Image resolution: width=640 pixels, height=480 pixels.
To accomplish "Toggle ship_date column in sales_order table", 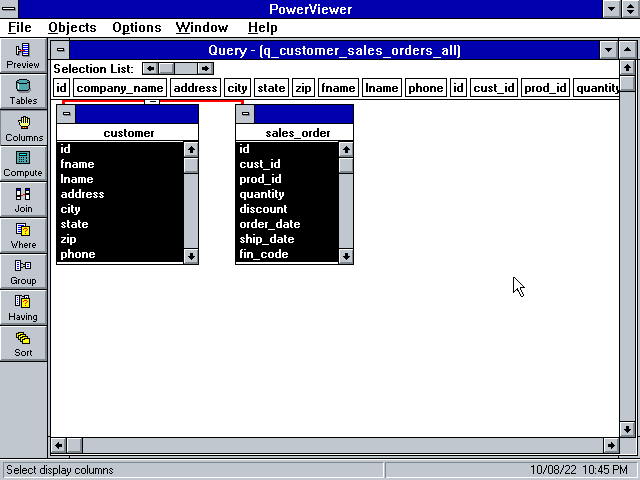I will coord(287,239).
